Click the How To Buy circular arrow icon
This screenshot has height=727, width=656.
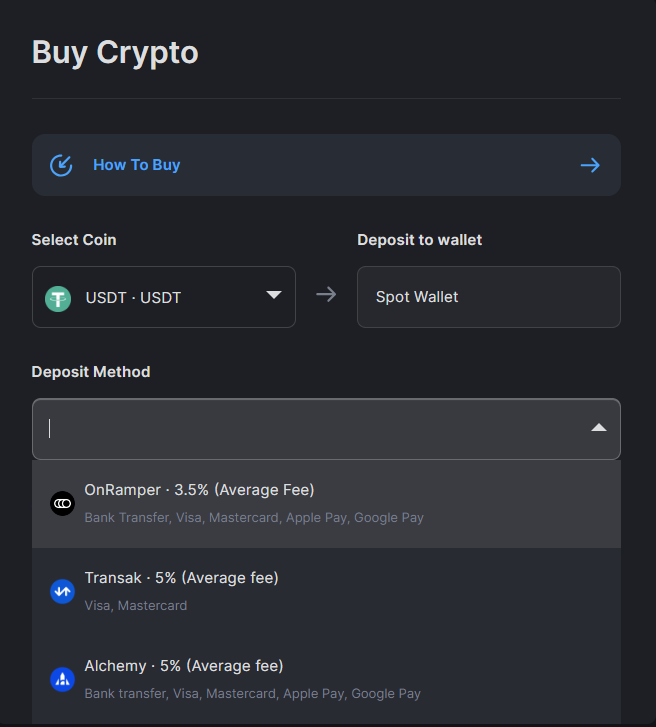coord(61,165)
